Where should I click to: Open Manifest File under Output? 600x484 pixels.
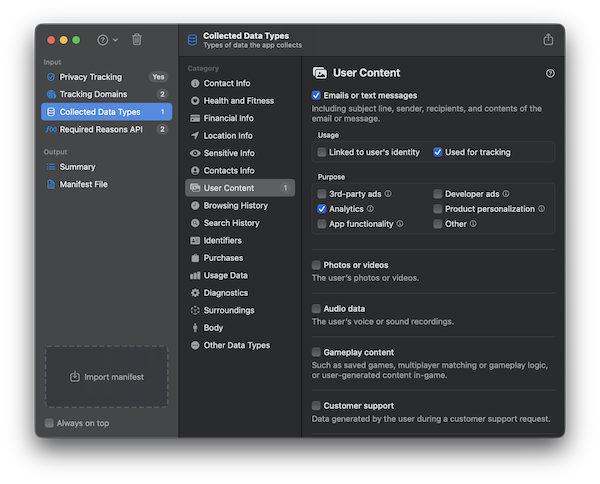[83, 184]
